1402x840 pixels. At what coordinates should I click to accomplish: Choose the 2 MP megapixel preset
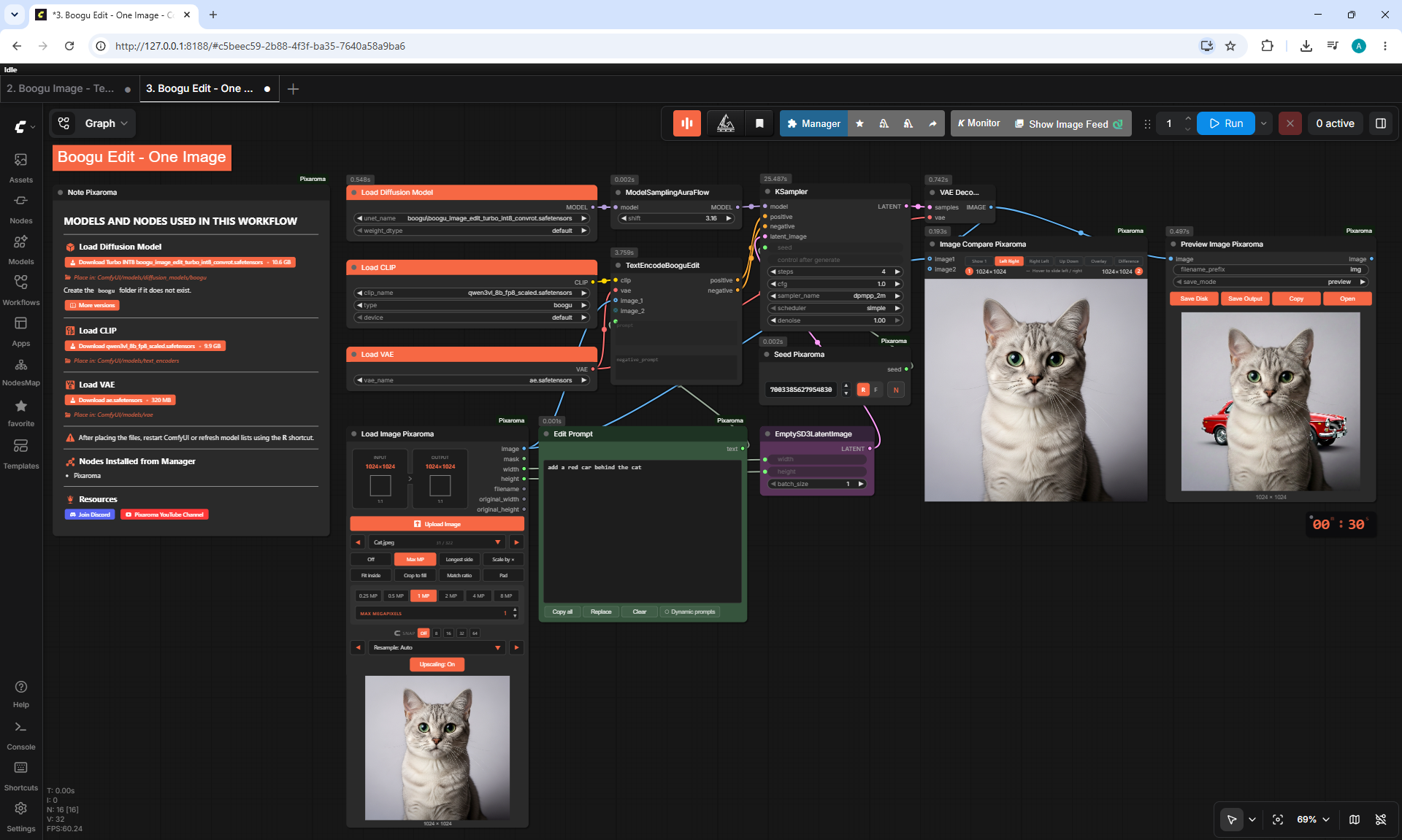pyautogui.click(x=451, y=596)
